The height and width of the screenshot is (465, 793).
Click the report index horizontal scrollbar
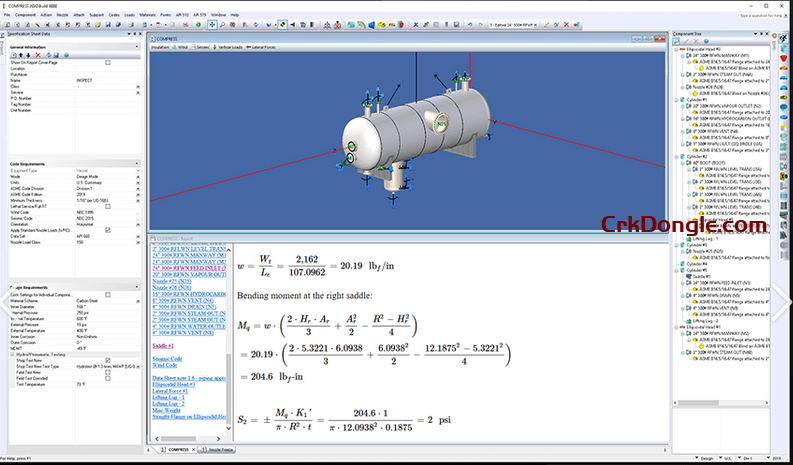[190, 439]
